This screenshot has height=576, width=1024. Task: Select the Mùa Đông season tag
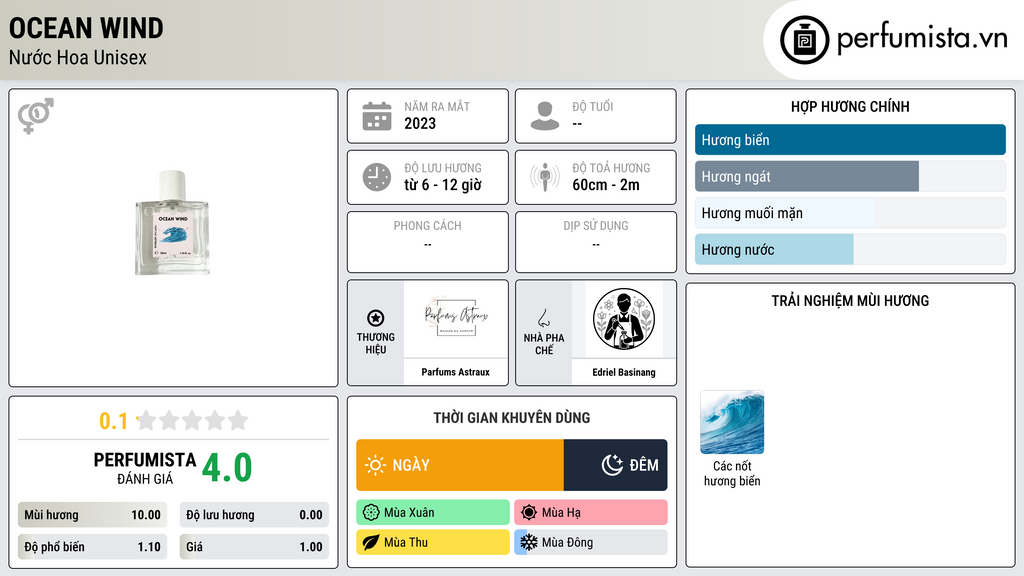click(591, 542)
